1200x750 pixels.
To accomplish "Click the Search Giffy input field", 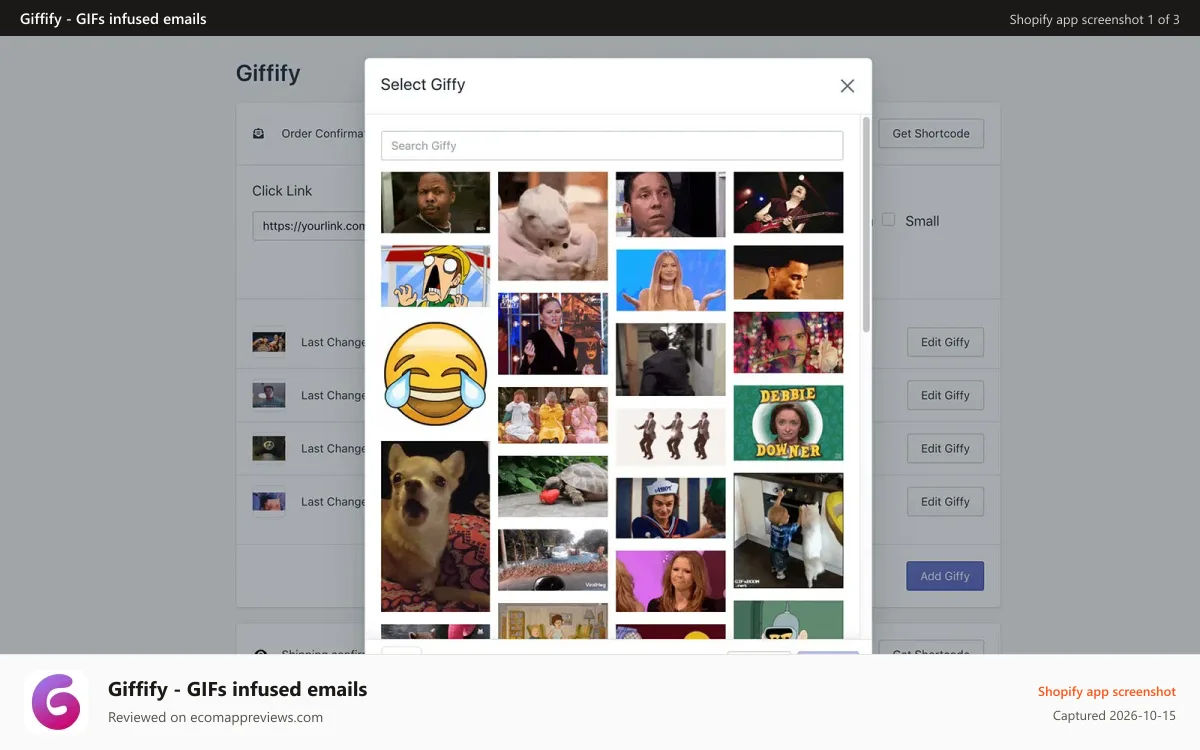I will pyautogui.click(x=612, y=145).
